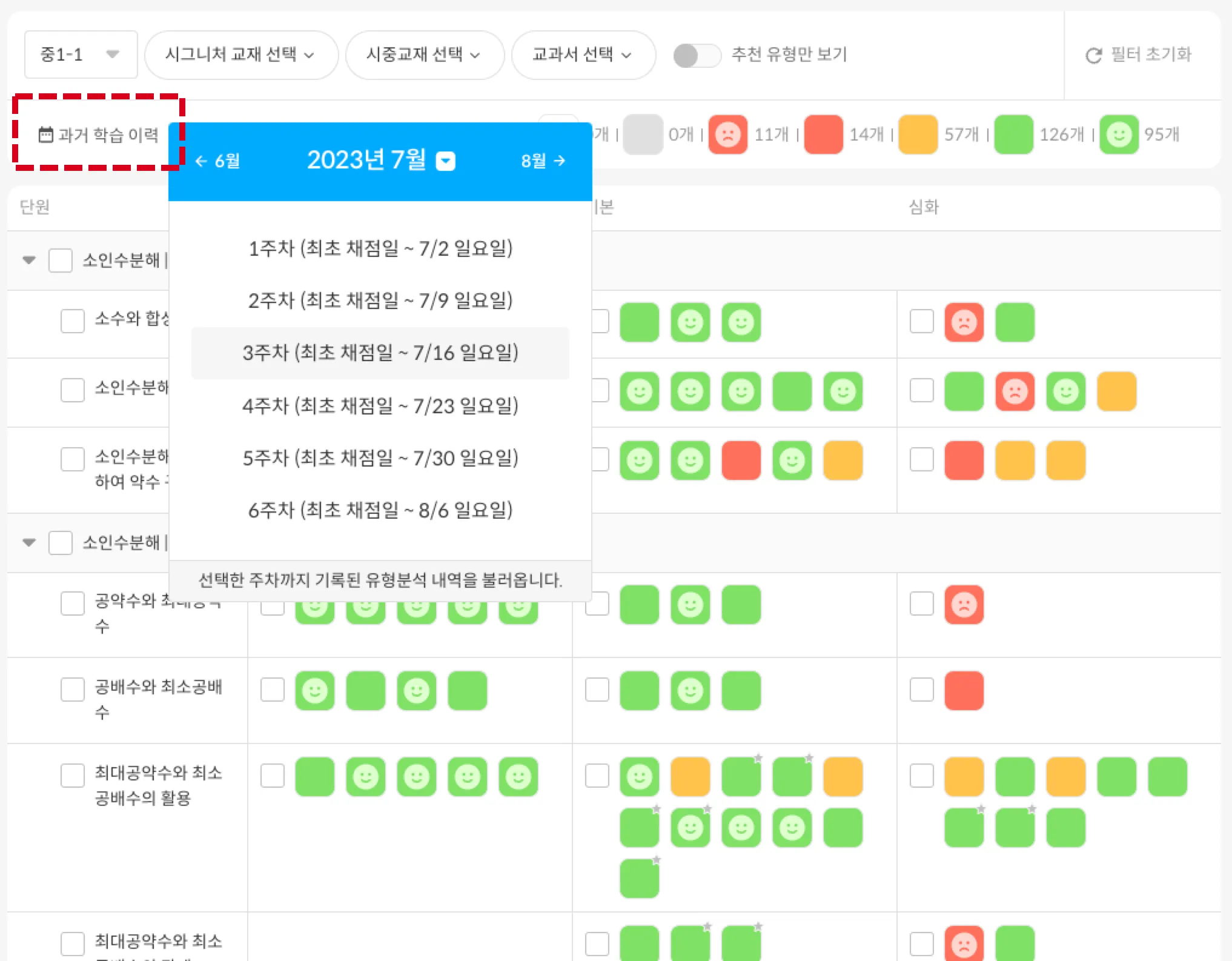Click the red legend square next to 14개
The image size is (1232, 961).
coord(823,135)
